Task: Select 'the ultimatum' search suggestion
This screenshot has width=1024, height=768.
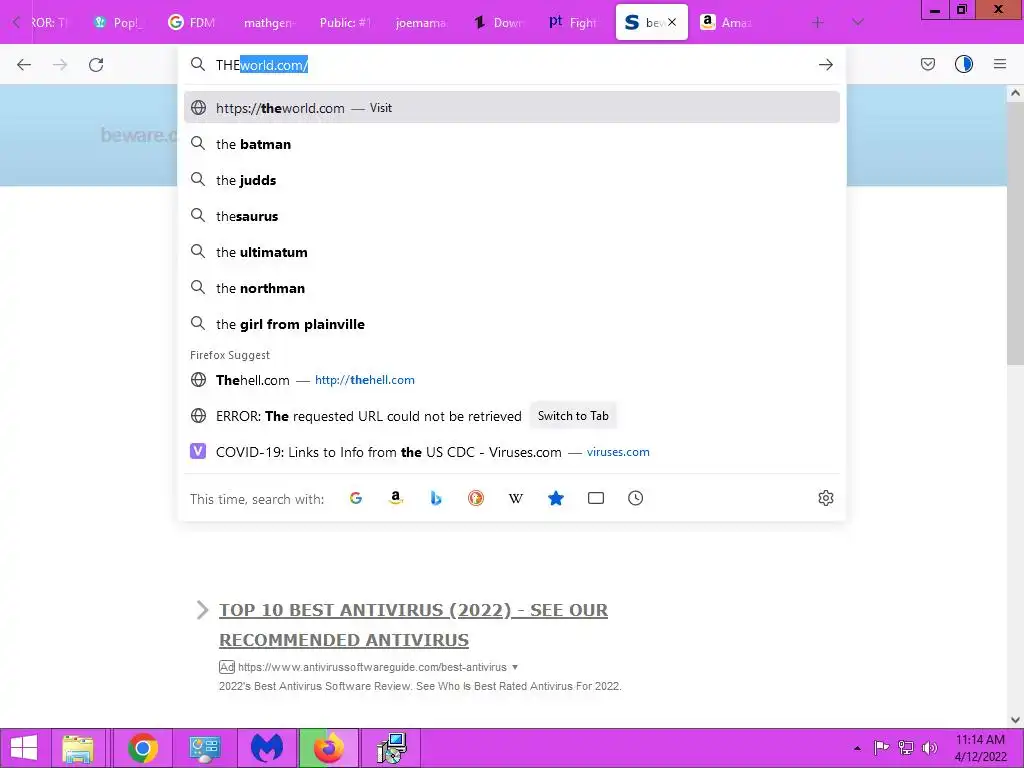Action: click(x=512, y=252)
